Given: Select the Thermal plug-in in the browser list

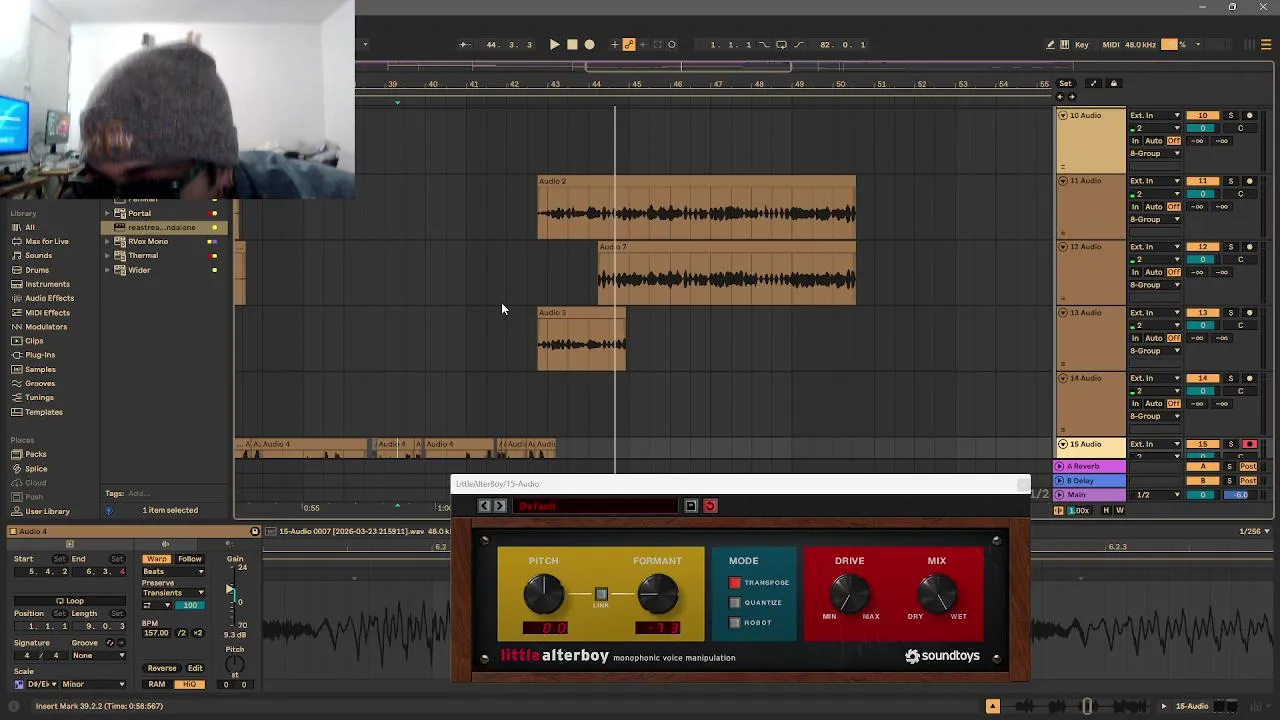Looking at the screenshot, I should click(143, 256).
